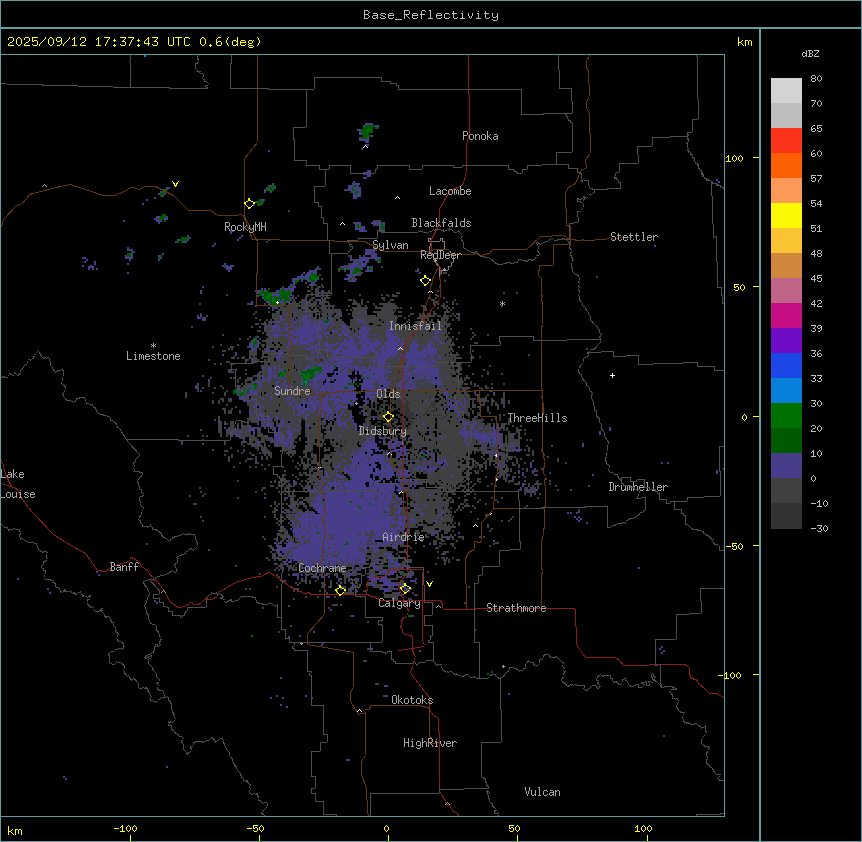Select the -100 tick on bottom axis
The height and width of the screenshot is (842, 862).
point(126,828)
